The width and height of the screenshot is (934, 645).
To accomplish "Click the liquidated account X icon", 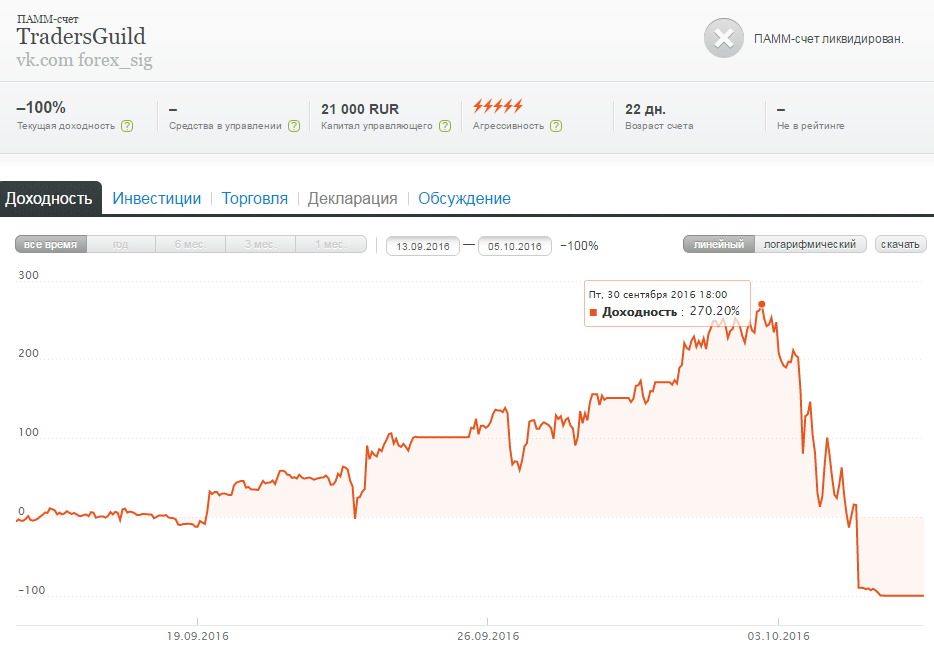I will [724, 39].
